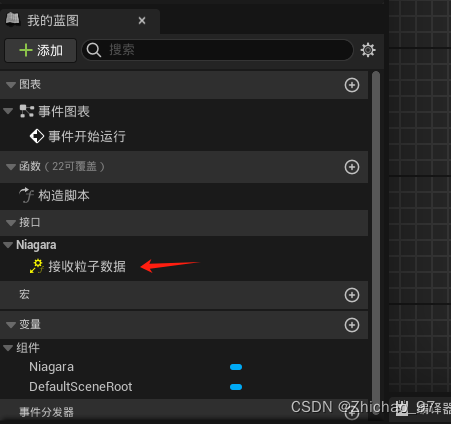Click the 搜索 input field
This screenshot has width=451, height=424.
pos(217,50)
